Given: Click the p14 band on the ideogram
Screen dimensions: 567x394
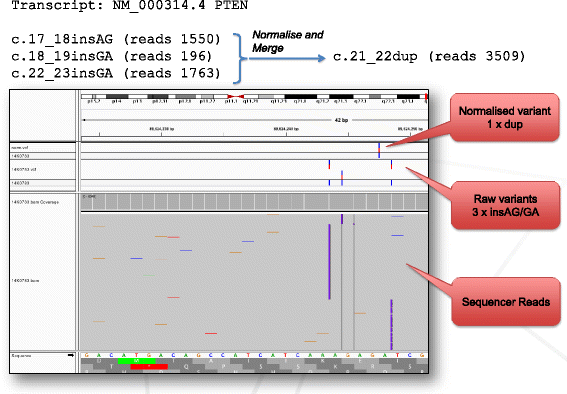Looking at the screenshot, I should coord(117,97).
